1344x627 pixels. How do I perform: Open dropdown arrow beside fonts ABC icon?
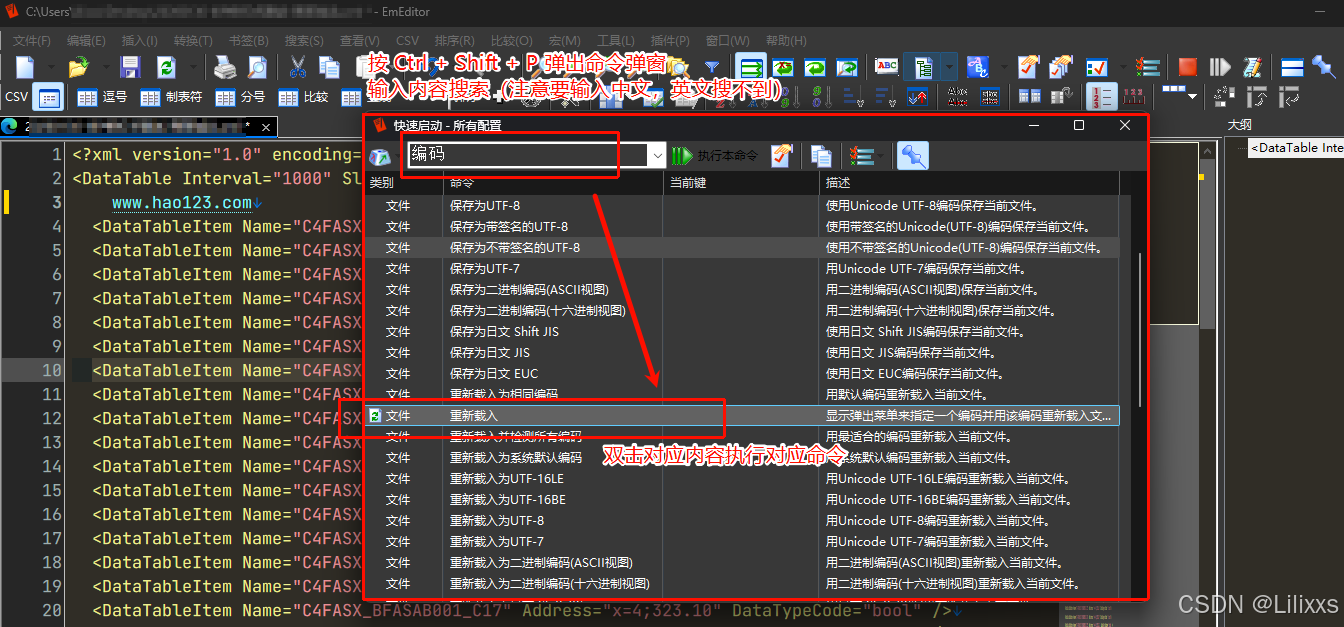tap(1004, 67)
